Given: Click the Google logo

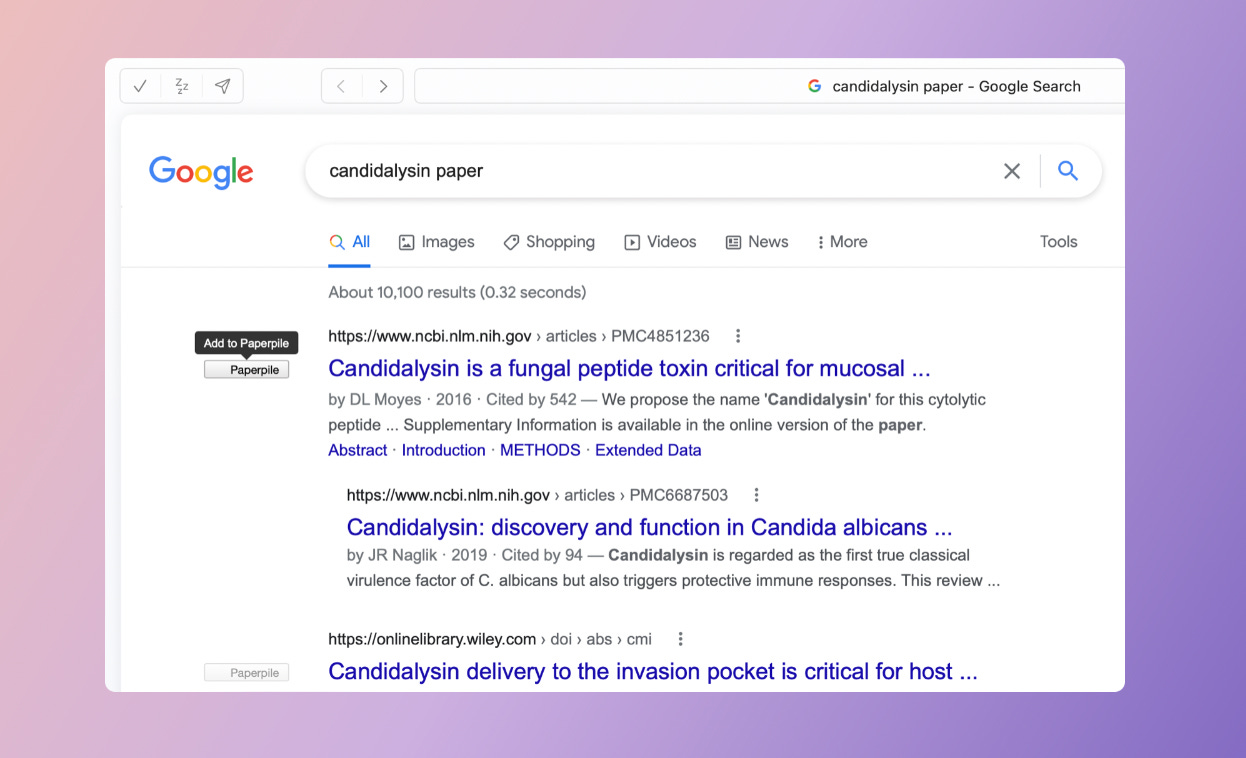Looking at the screenshot, I should [201, 172].
